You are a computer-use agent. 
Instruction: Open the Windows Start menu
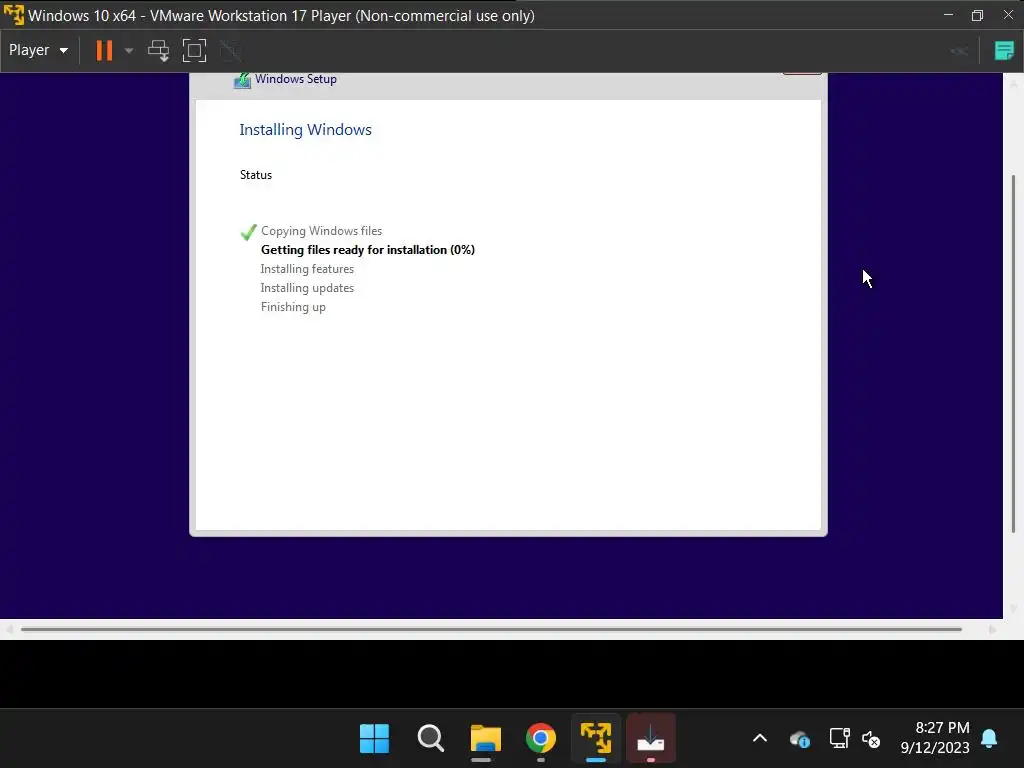(x=374, y=739)
